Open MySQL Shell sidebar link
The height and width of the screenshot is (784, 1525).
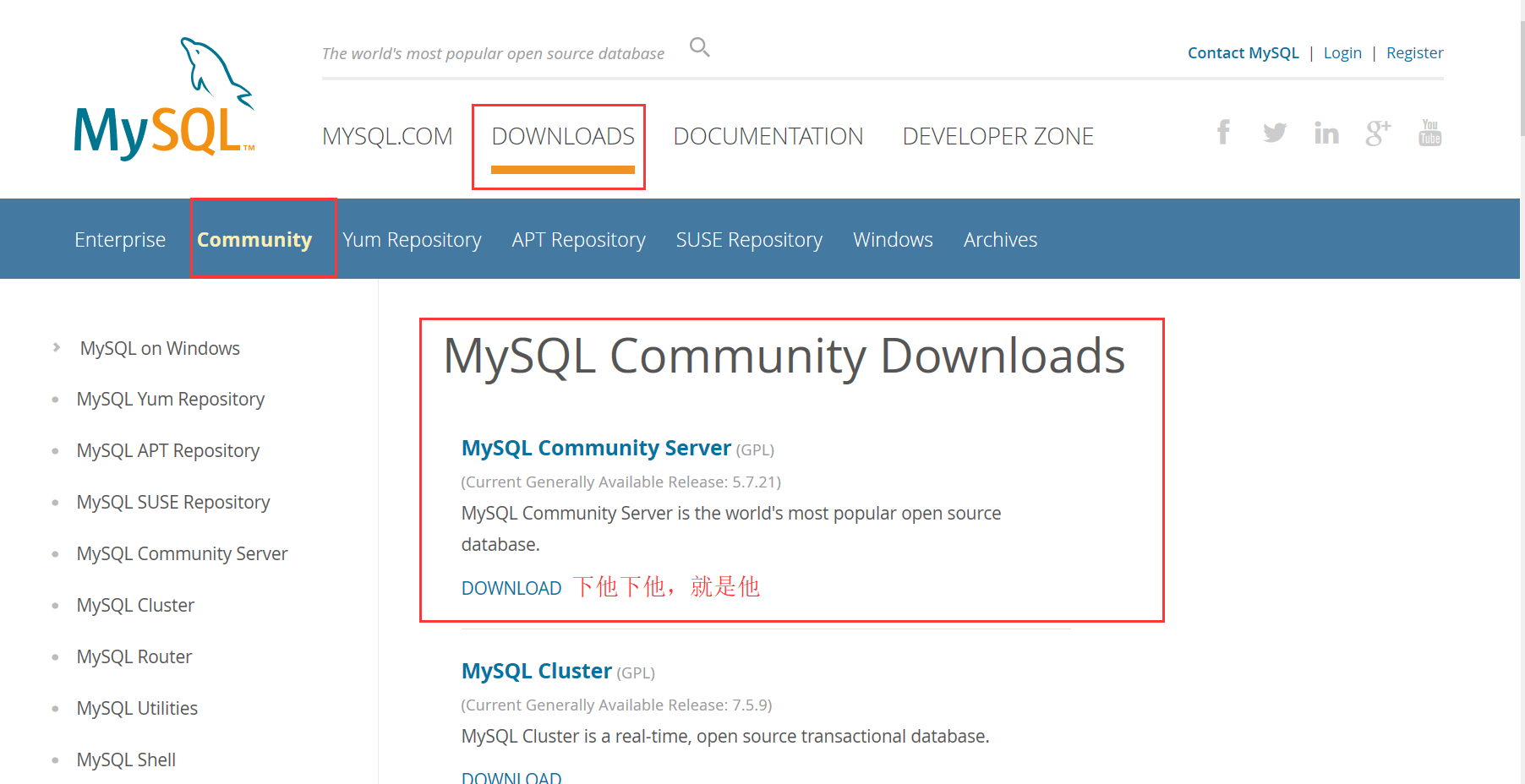(x=126, y=759)
